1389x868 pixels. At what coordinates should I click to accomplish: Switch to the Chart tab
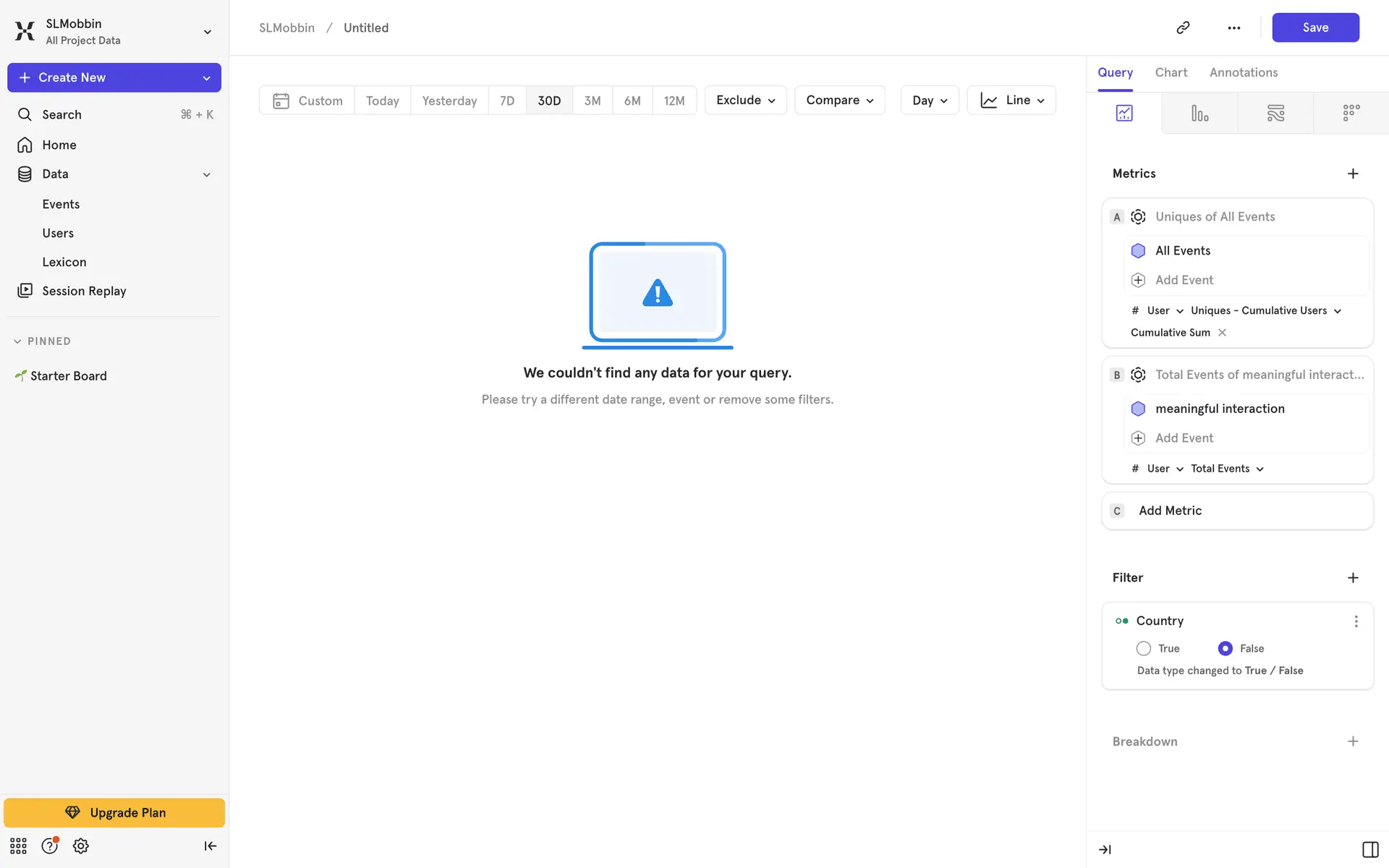[1171, 72]
